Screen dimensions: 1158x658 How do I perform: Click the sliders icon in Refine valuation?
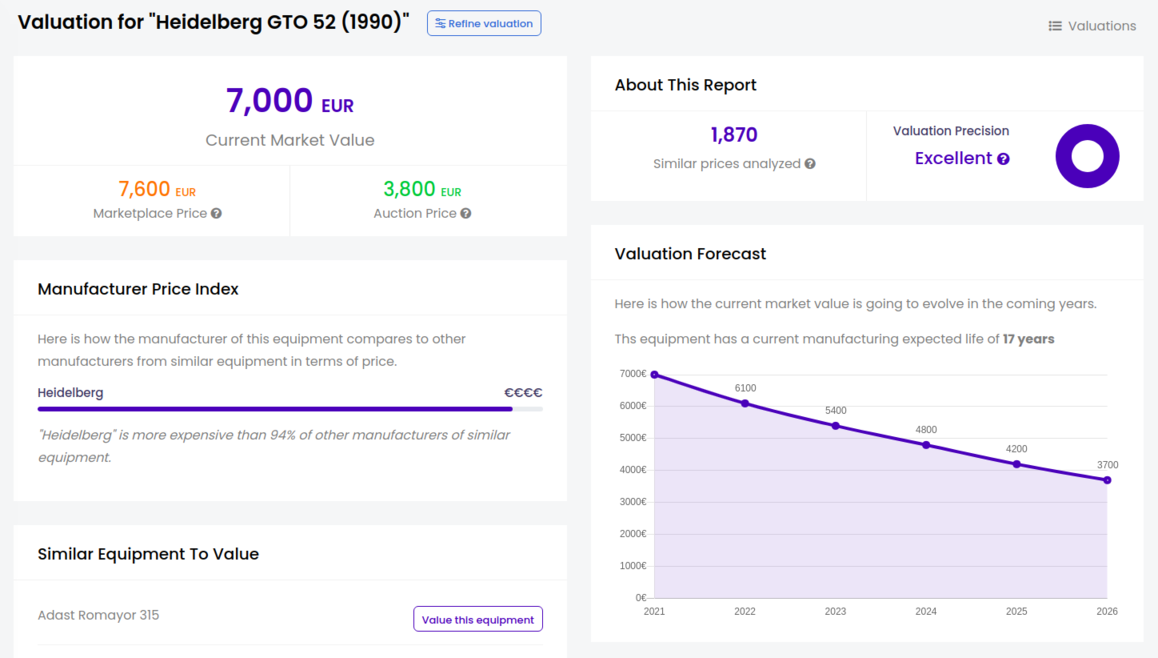click(x=440, y=24)
